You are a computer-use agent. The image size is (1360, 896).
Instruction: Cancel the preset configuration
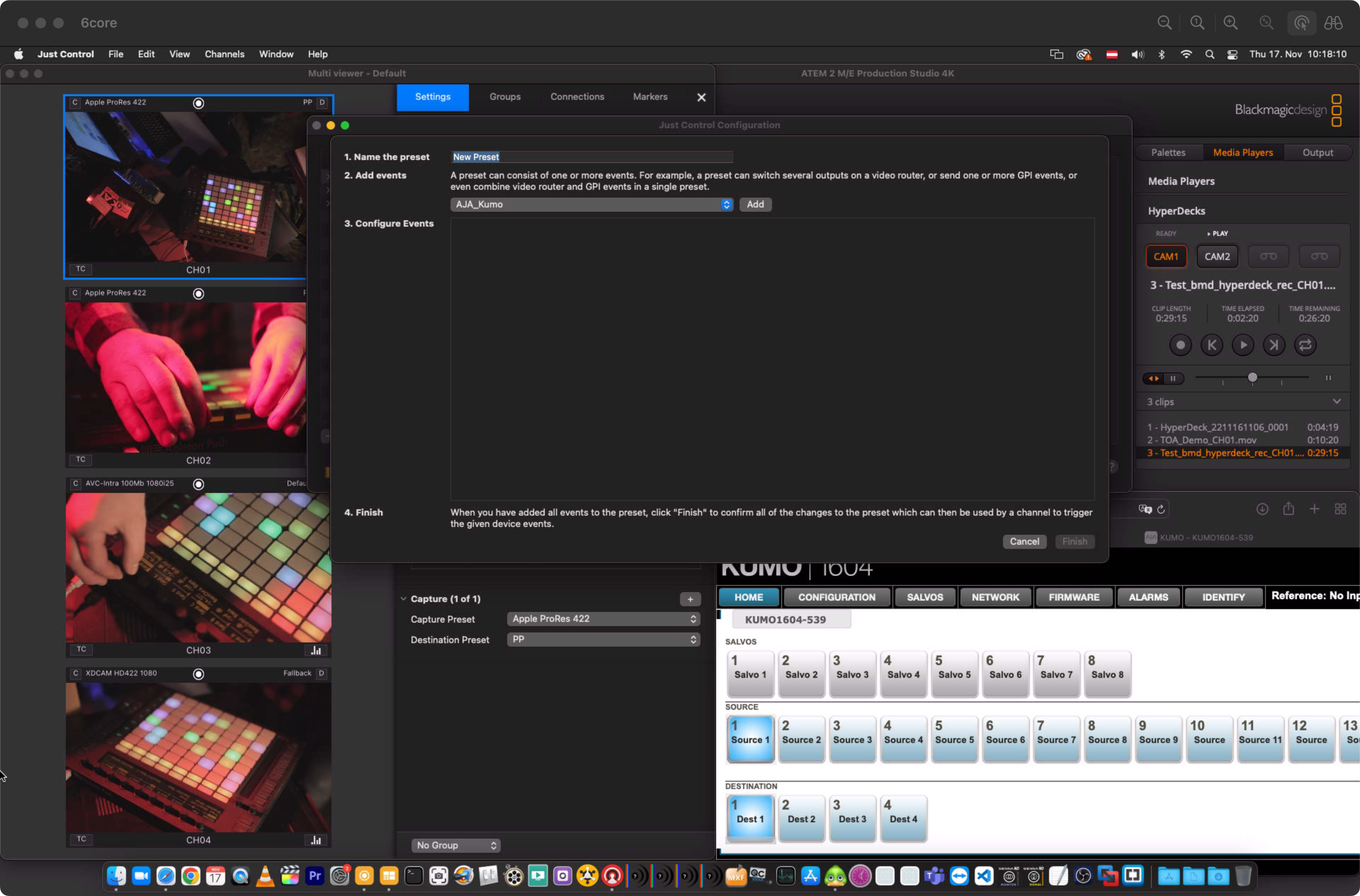1024,542
